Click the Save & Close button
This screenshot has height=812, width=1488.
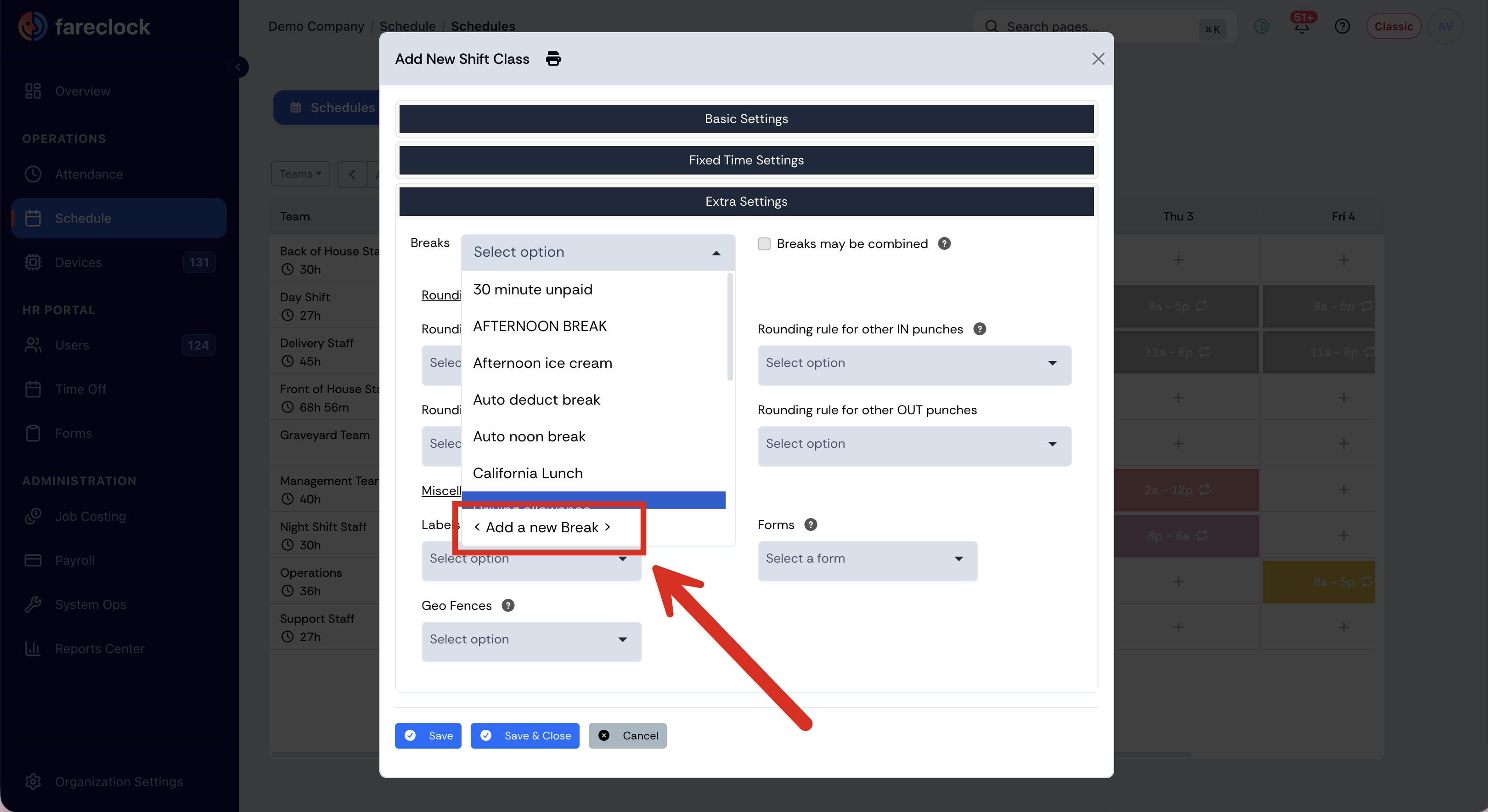pos(524,736)
